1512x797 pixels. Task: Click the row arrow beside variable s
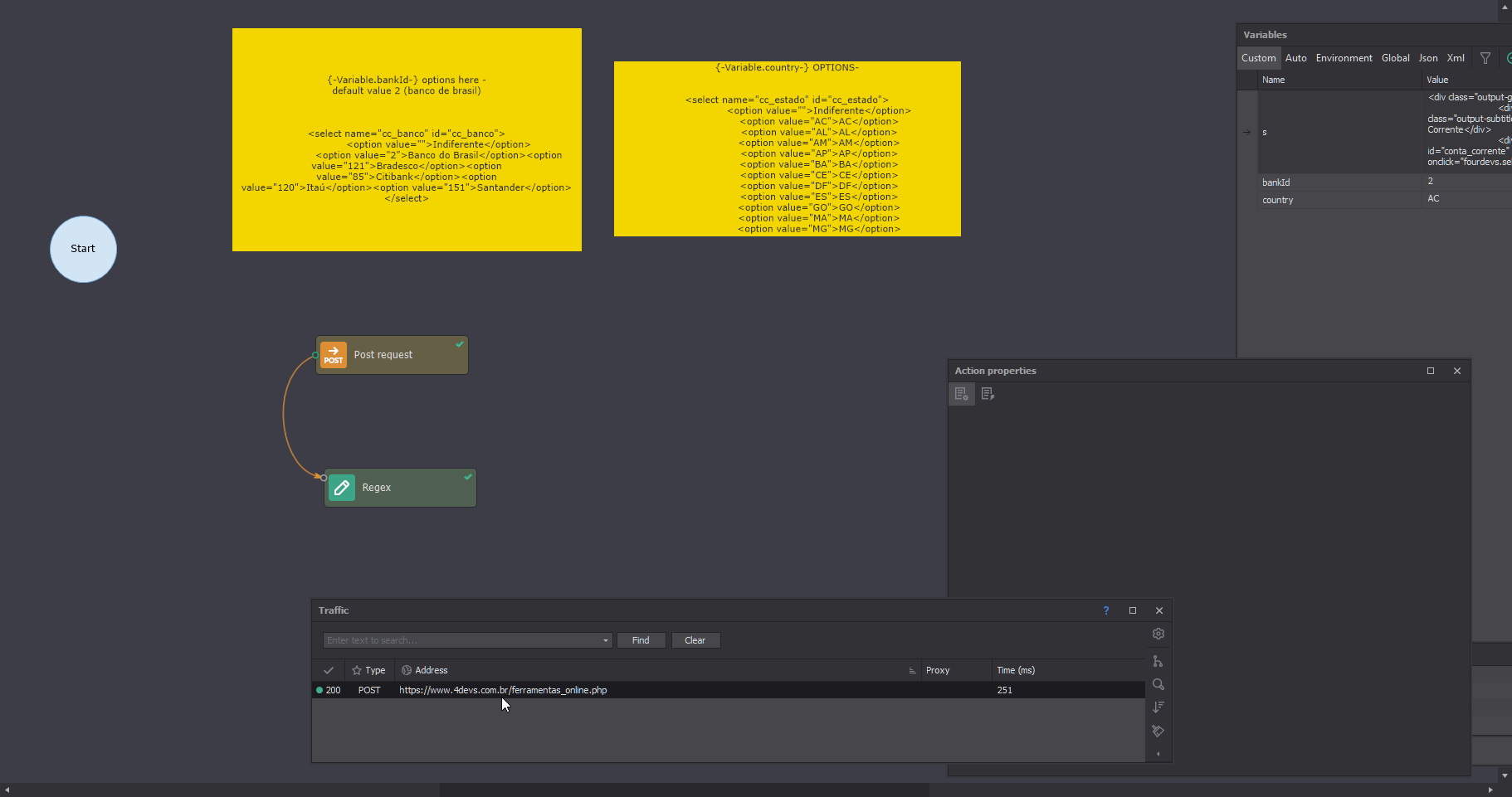pos(1246,132)
